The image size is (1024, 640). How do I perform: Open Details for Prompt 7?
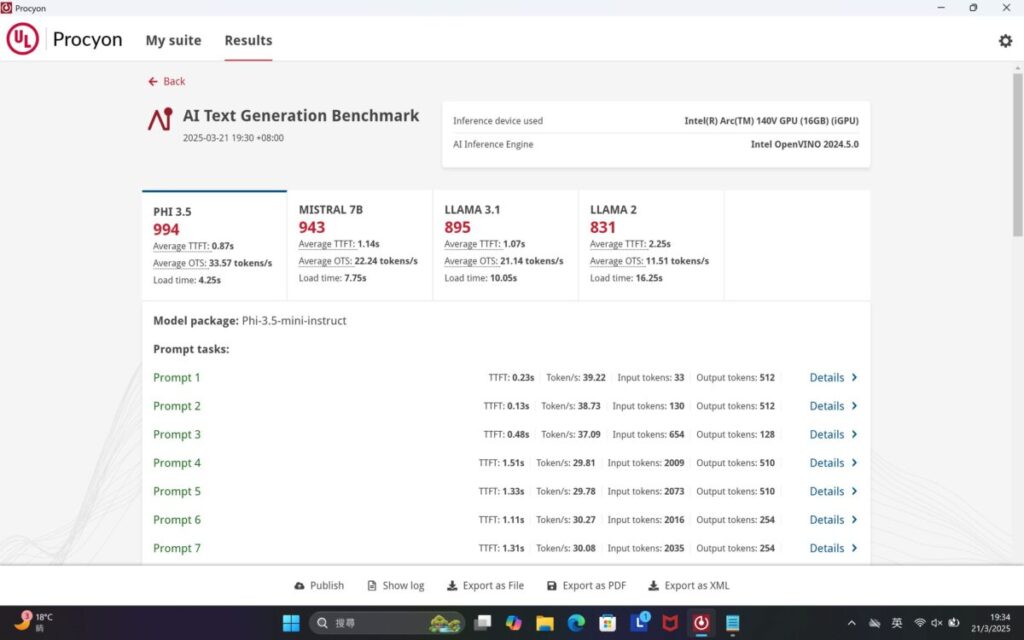pyautogui.click(x=833, y=549)
